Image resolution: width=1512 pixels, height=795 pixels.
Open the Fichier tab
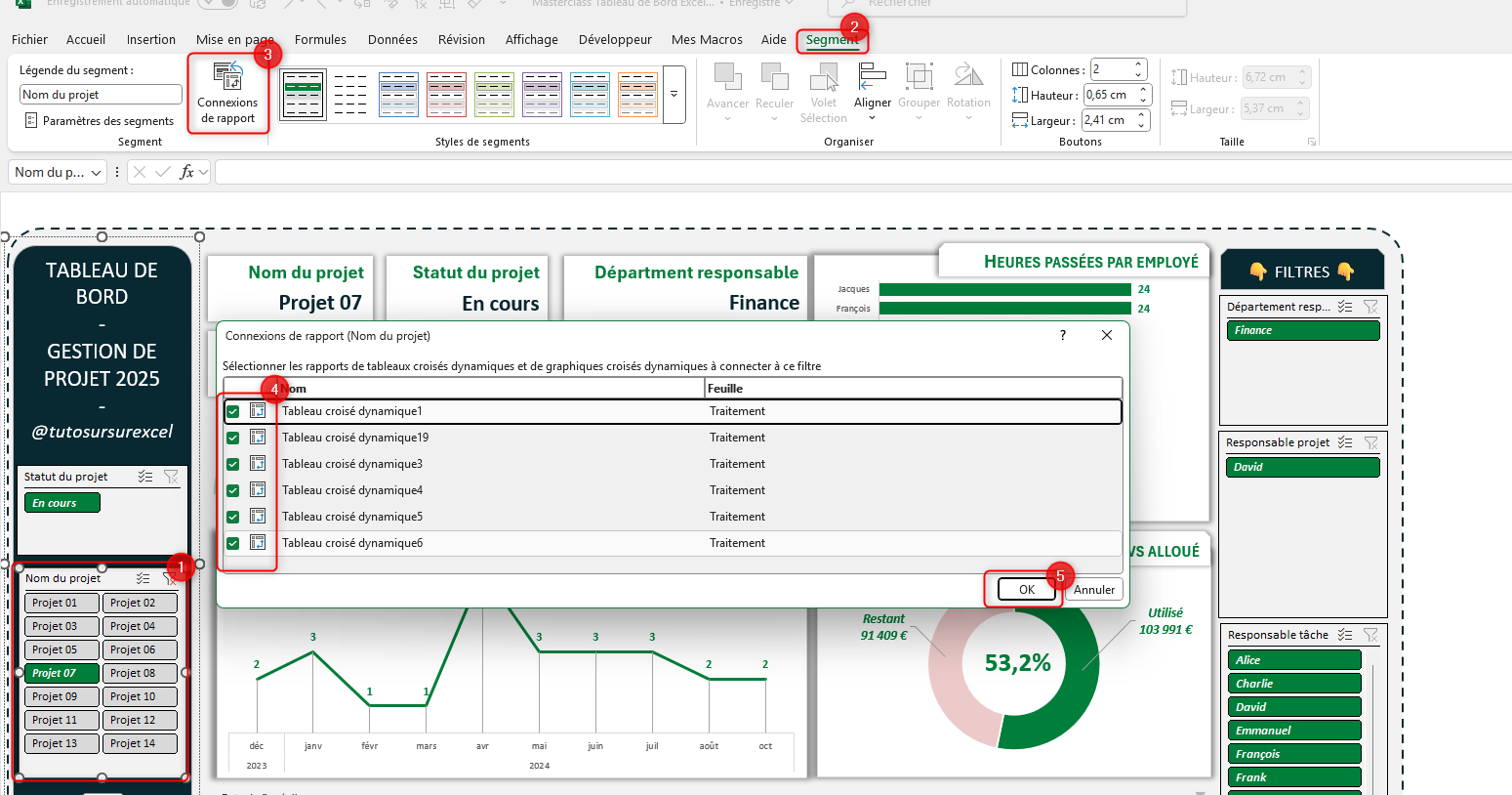29,40
